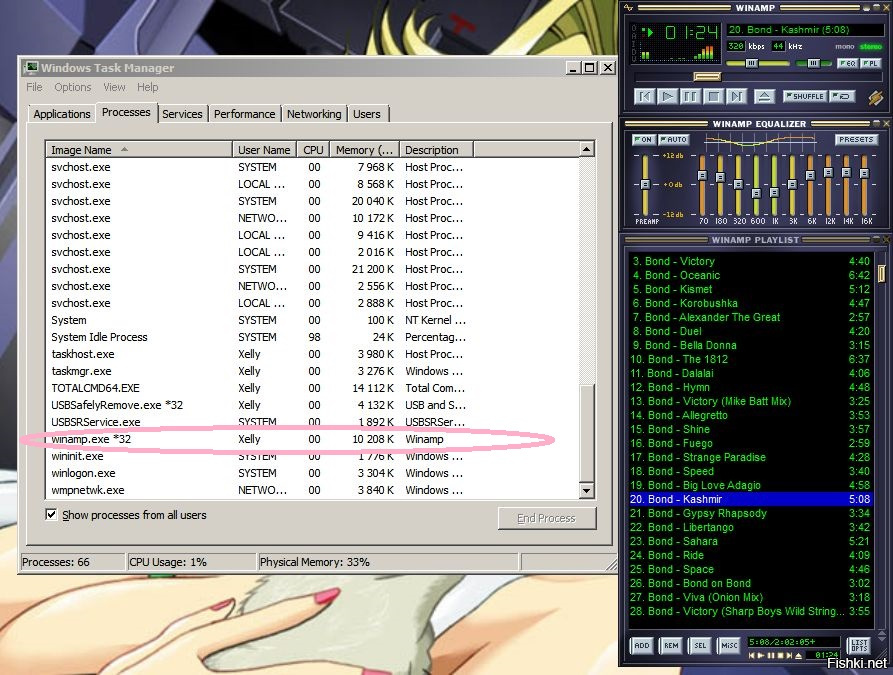
Task: Open the equalizer PRESETS menu
Action: click(x=855, y=139)
